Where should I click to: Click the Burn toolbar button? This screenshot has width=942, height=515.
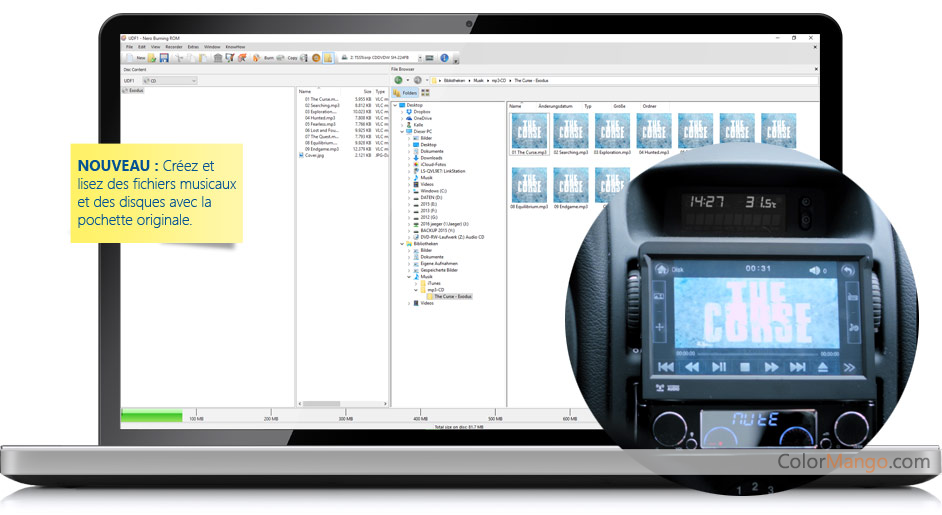point(264,58)
